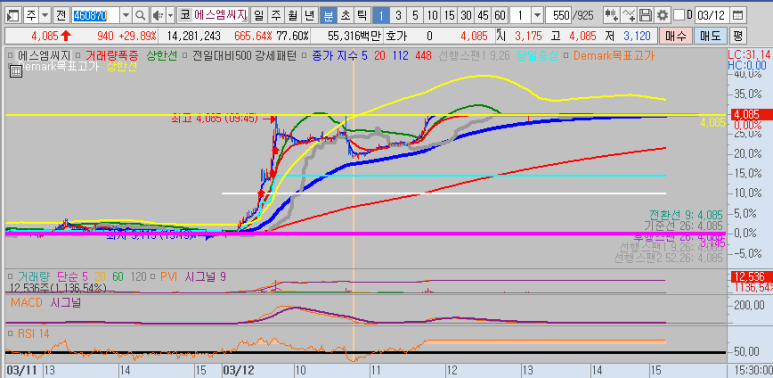Select the 5 minute interval tab
Viewport: 773px width, 378px height.
[415, 16]
